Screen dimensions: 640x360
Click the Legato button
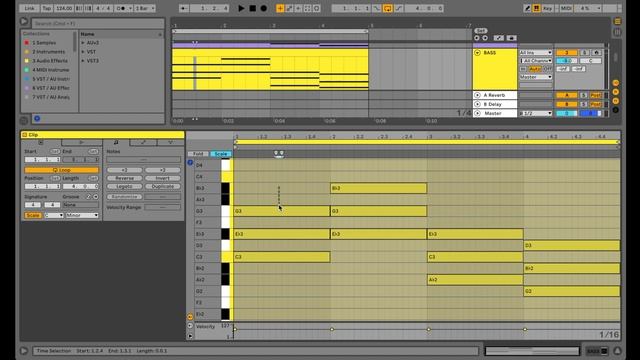[124, 187]
